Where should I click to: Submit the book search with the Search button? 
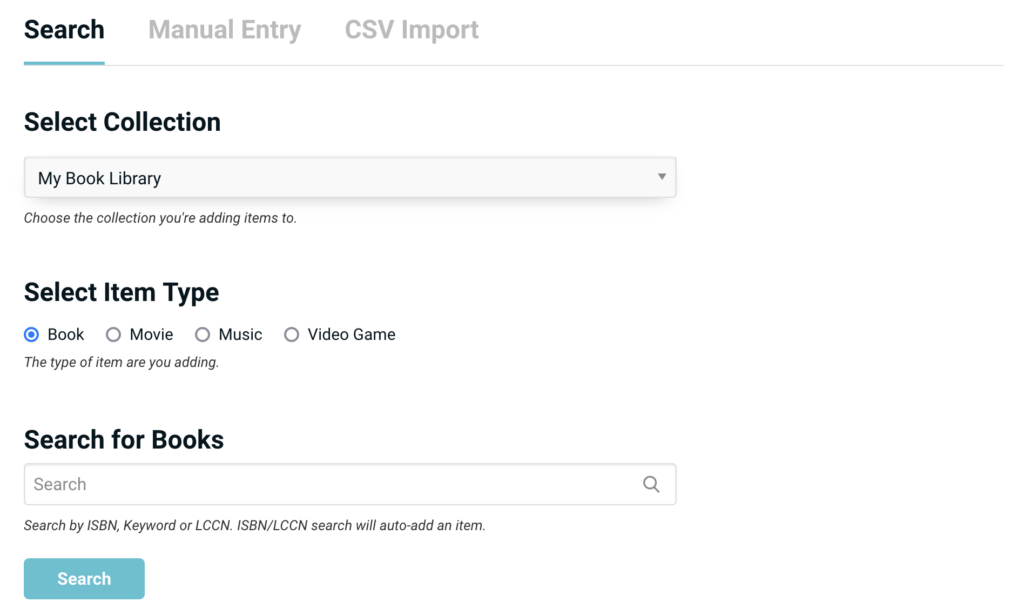[x=83, y=578]
